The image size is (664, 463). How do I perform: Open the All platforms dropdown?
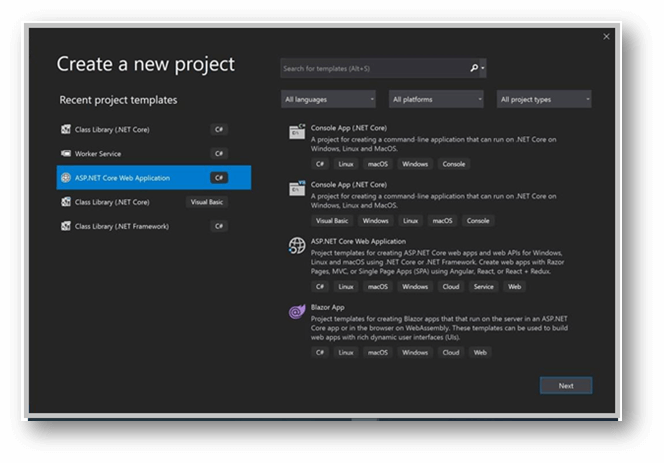point(436,99)
